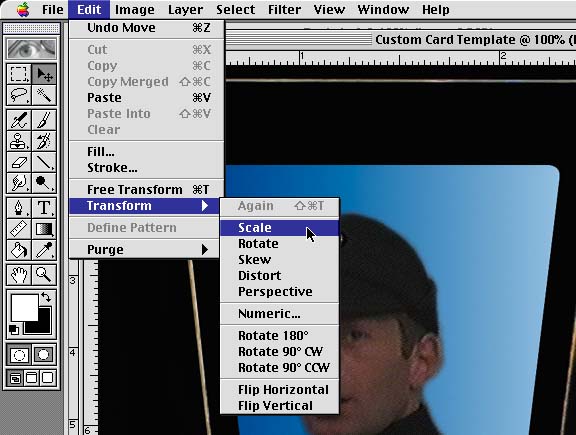
Task: Select the History Brush tool
Action: pyautogui.click(x=44, y=141)
